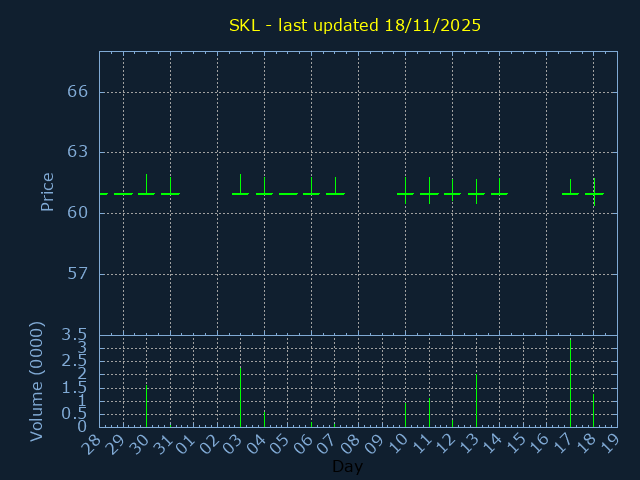Click the 28 day tick label
Screen dimensions: 640x480
[92, 444]
